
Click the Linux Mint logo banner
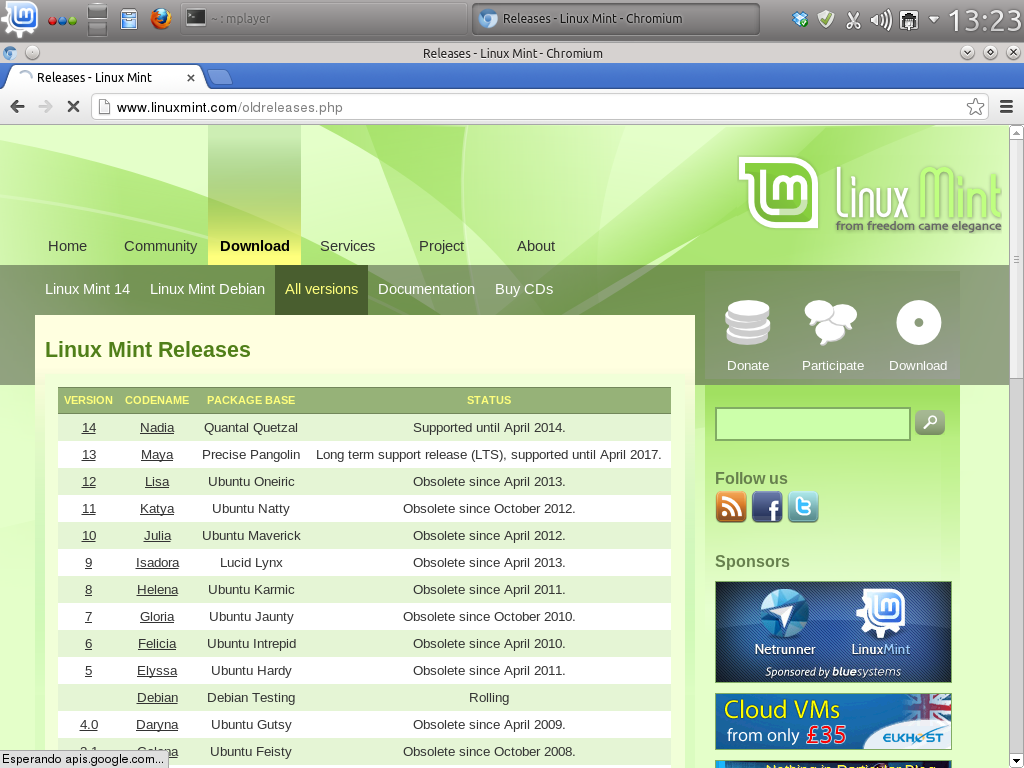pyautogui.click(x=869, y=193)
